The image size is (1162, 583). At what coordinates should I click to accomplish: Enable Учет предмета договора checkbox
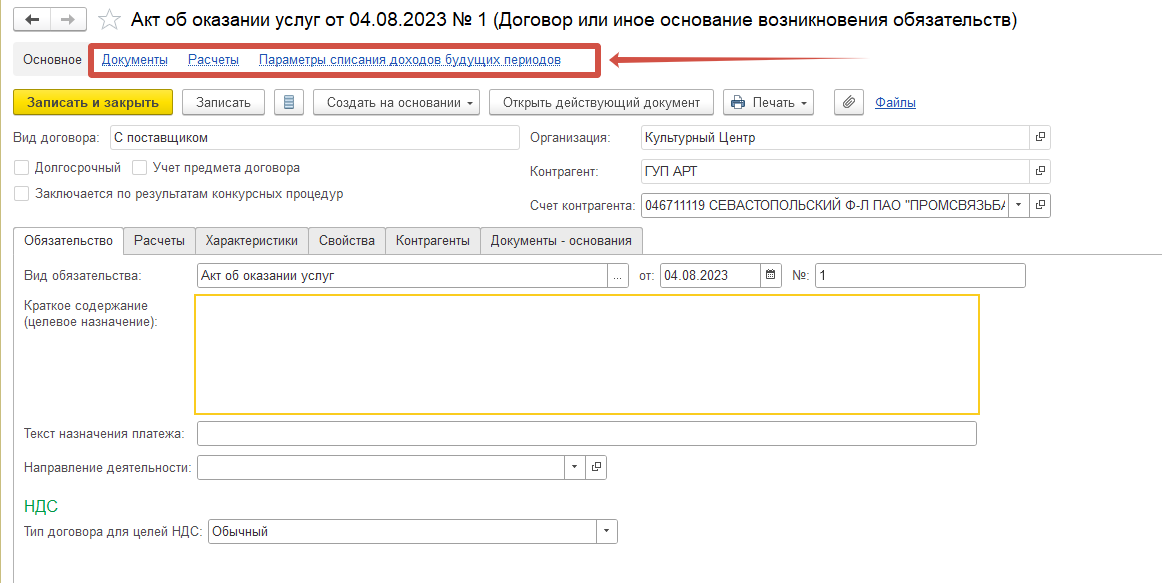pyautogui.click(x=139, y=168)
